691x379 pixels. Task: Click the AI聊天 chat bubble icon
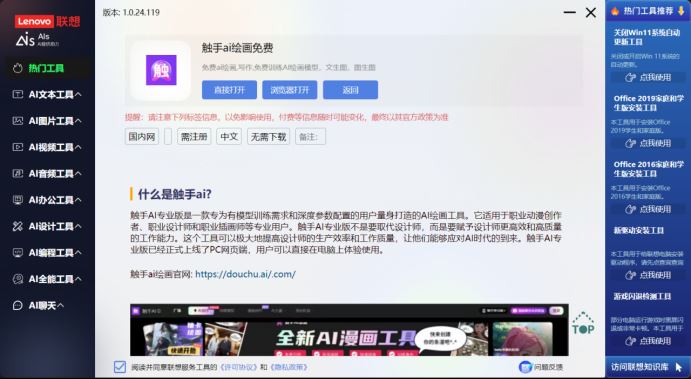tap(18, 305)
